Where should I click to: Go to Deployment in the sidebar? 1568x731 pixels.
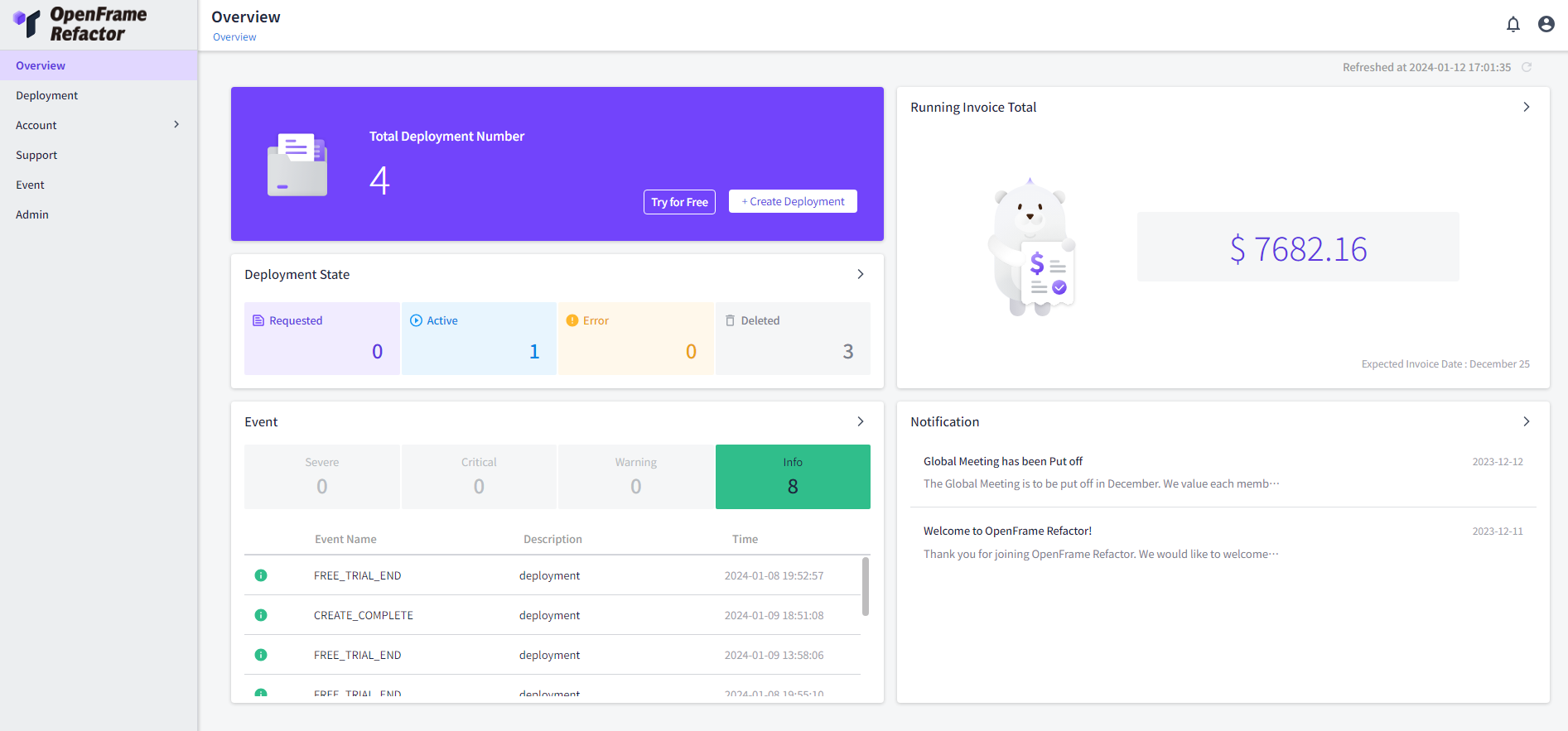[x=47, y=95]
